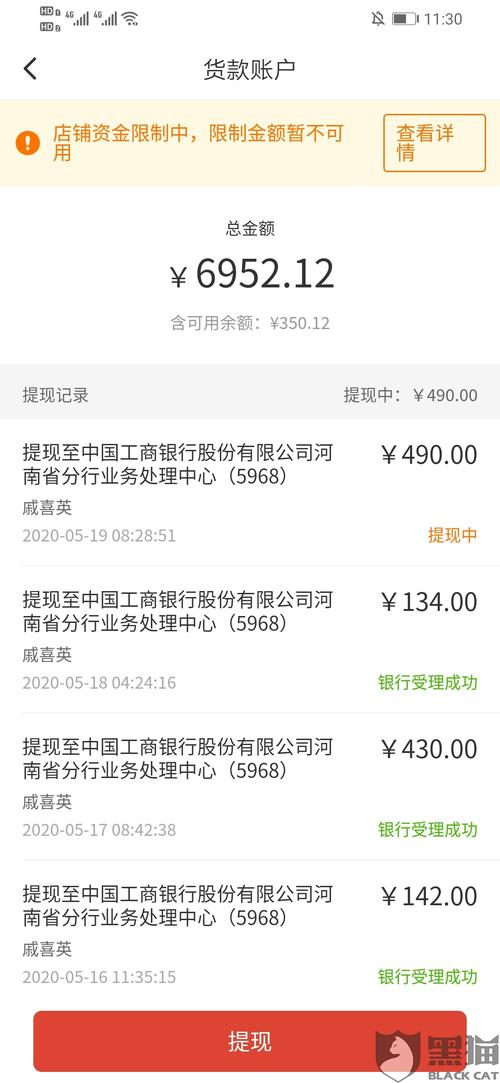
Task: Tap the back arrow icon
Action: coord(30,69)
